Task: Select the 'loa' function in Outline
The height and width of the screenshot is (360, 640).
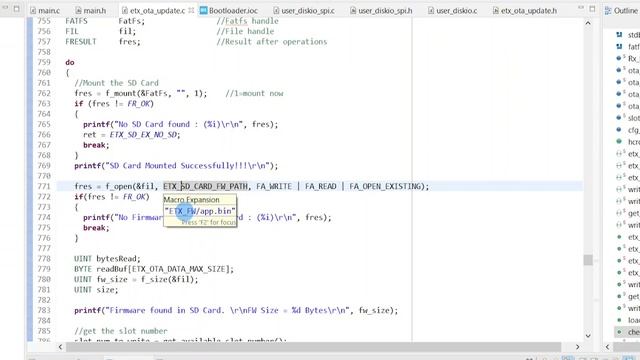Action: tap(628, 320)
